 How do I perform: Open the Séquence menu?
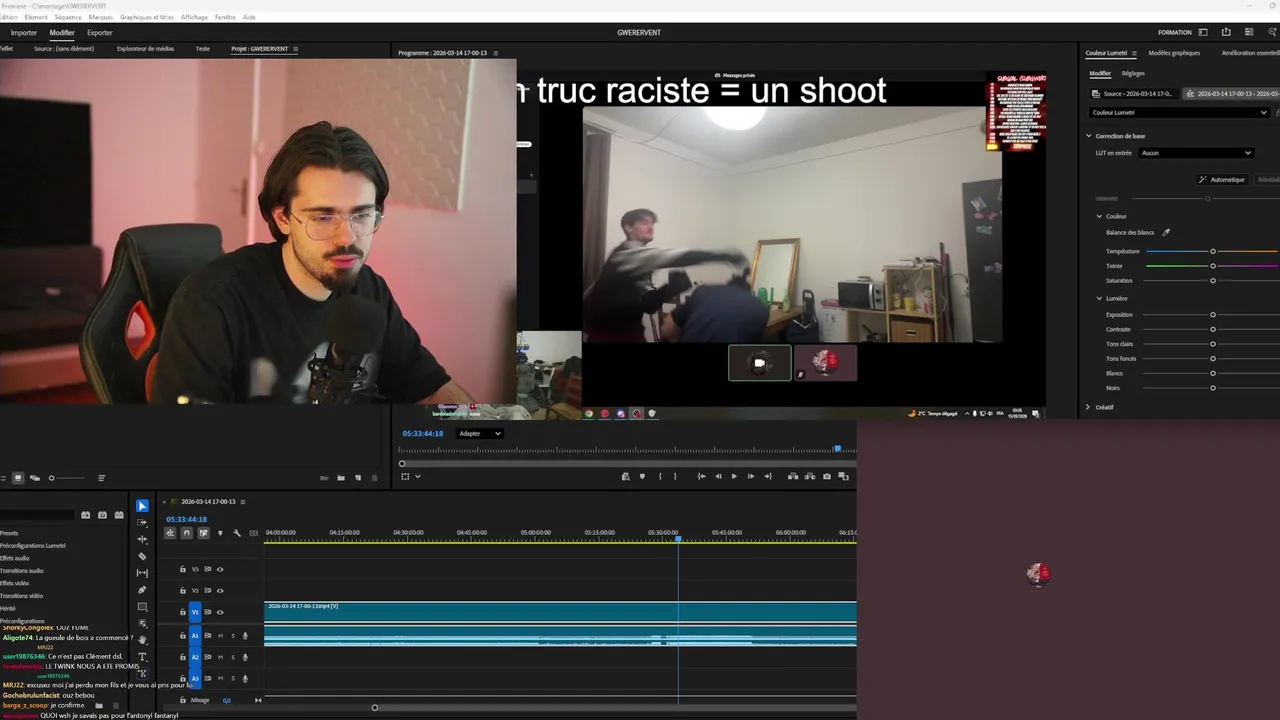pyautogui.click(x=68, y=17)
